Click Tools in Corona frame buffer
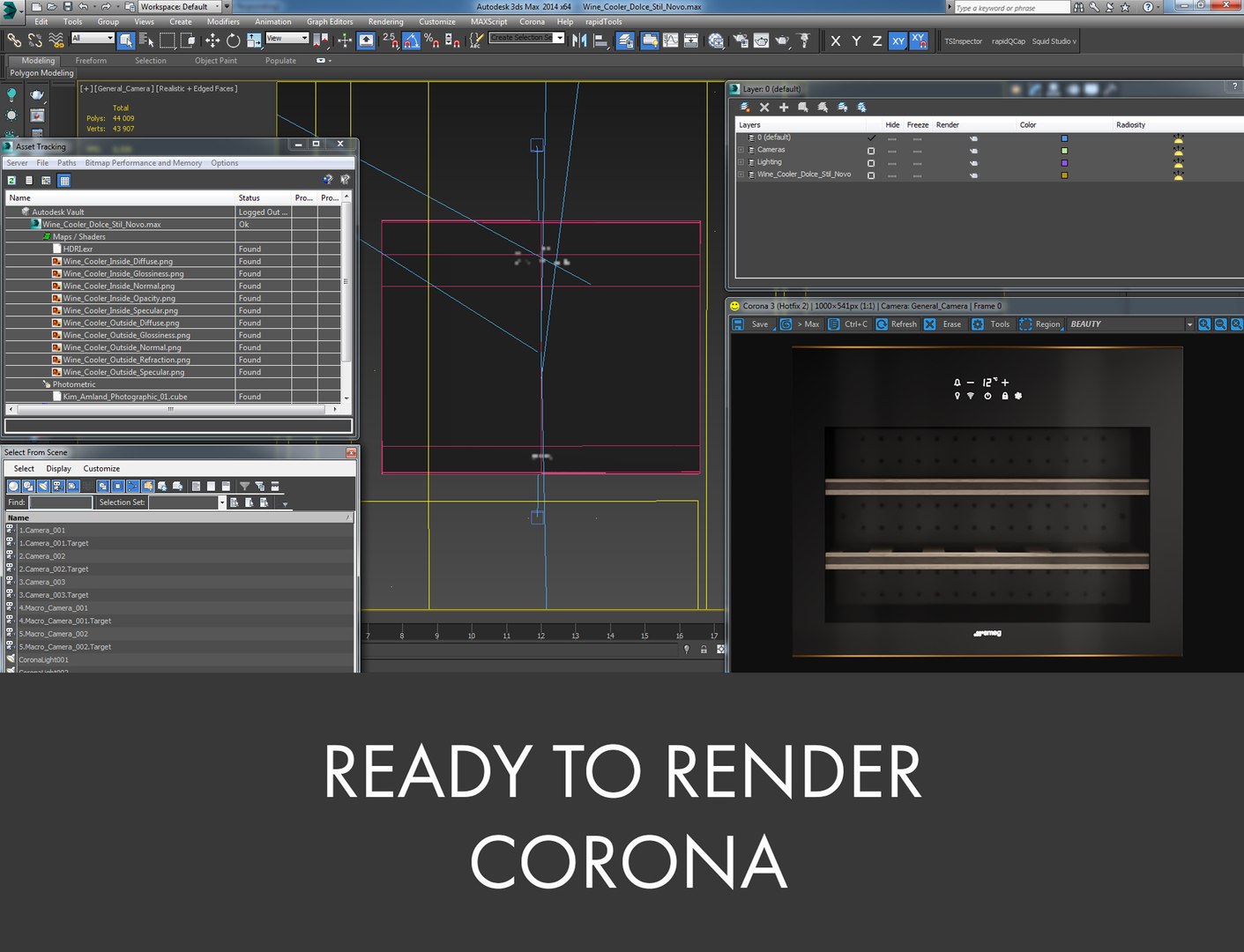Screen dimensions: 1244x952 tap(991, 324)
